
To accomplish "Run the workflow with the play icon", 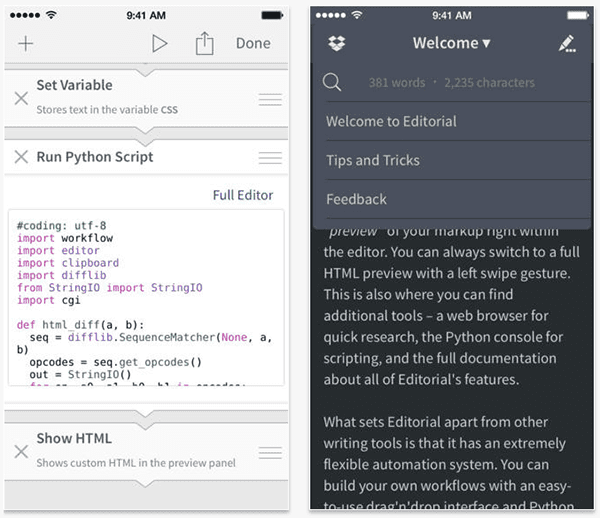I will click(x=159, y=43).
